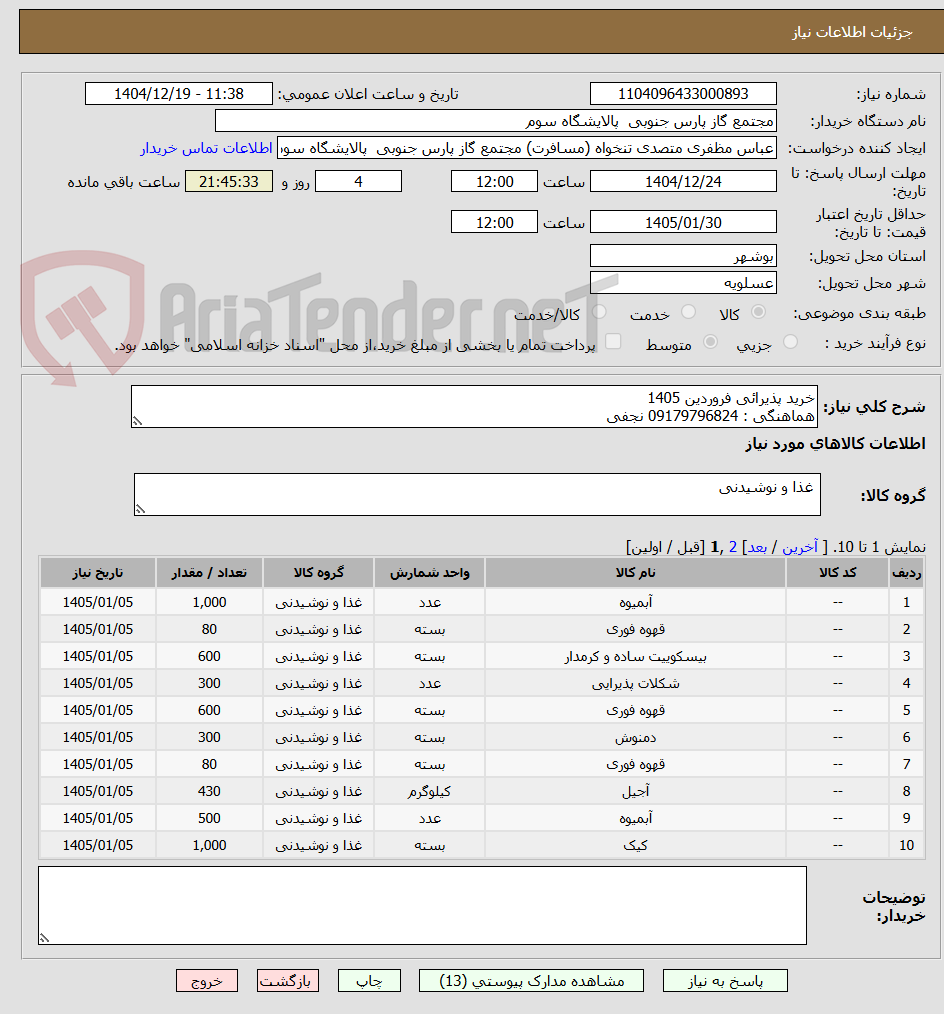Click the goods group box غذا و نوشیدنی
Image resolution: width=944 pixels, height=1014 pixels.
[477, 495]
